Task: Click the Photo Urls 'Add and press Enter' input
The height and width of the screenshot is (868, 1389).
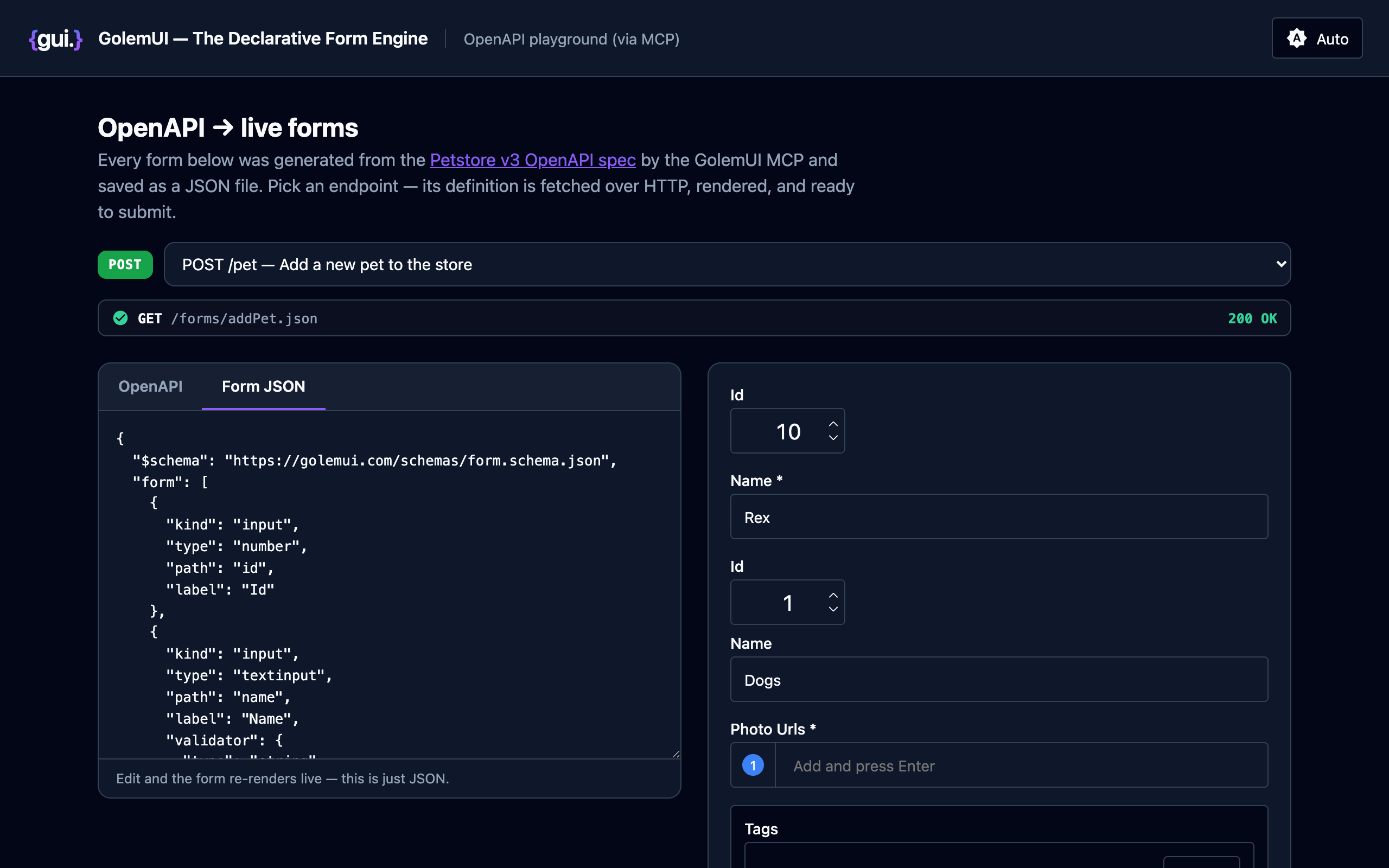Action: 1021,765
